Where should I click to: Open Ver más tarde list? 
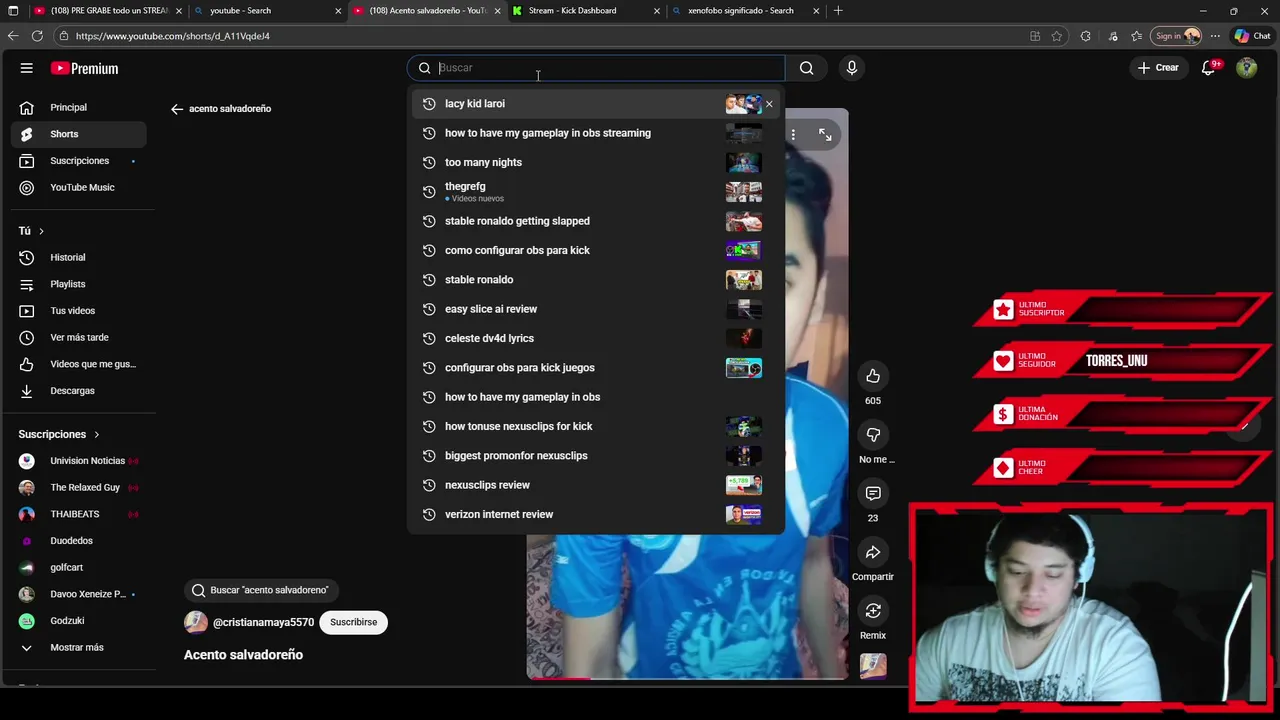(x=78, y=337)
